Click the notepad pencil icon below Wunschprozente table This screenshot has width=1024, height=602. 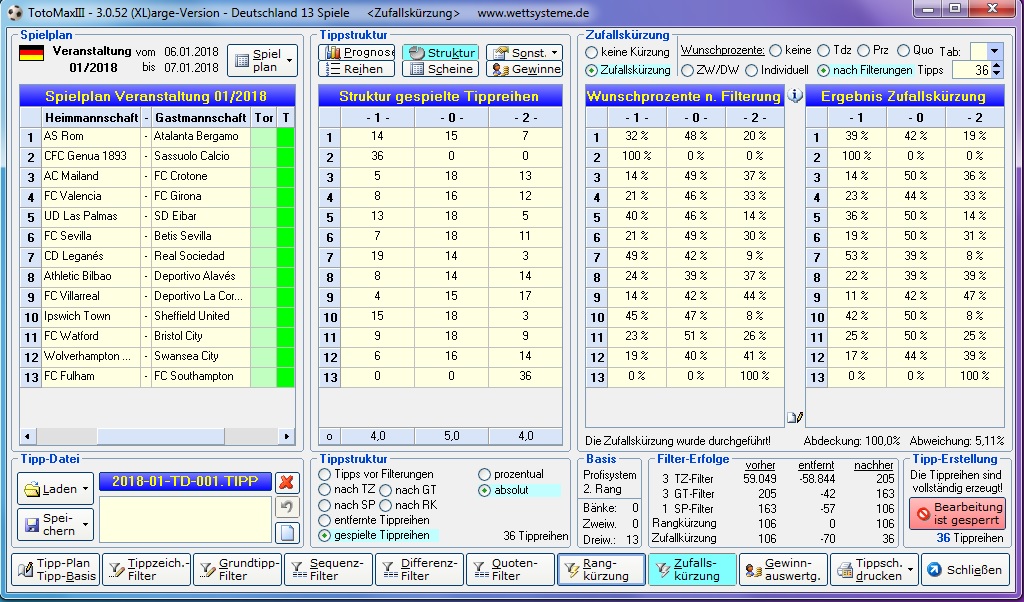(x=794, y=417)
